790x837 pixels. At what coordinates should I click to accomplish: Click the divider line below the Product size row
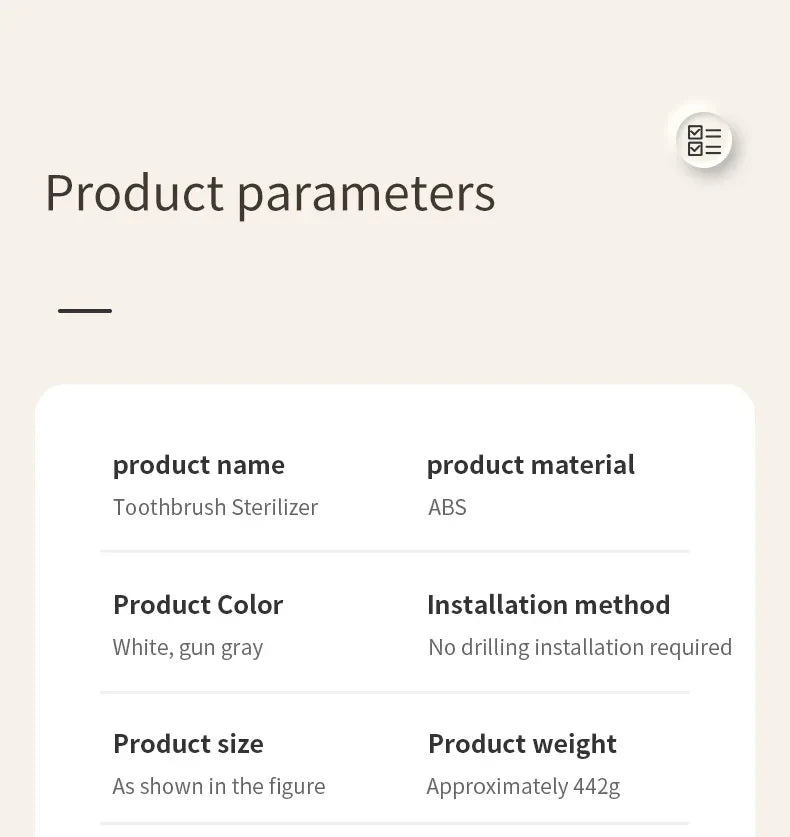click(395, 824)
